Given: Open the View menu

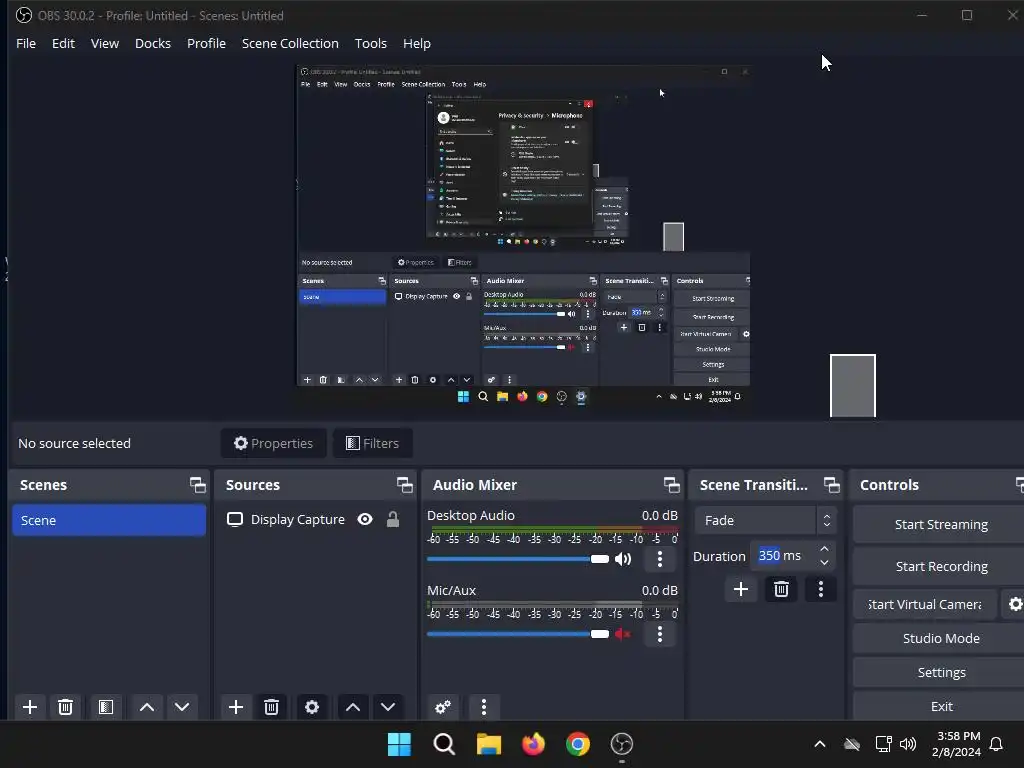Looking at the screenshot, I should 104,43.
